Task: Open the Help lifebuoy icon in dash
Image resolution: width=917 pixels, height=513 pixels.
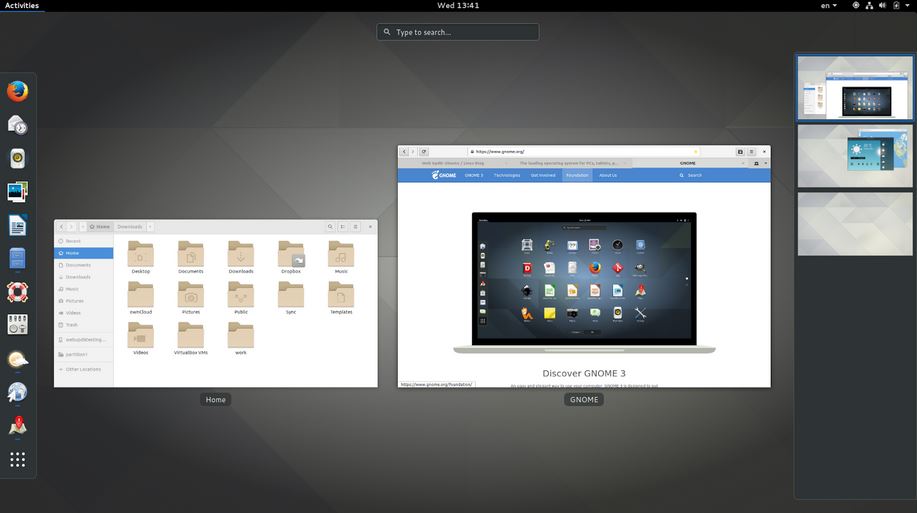Action: tap(18, 292)
